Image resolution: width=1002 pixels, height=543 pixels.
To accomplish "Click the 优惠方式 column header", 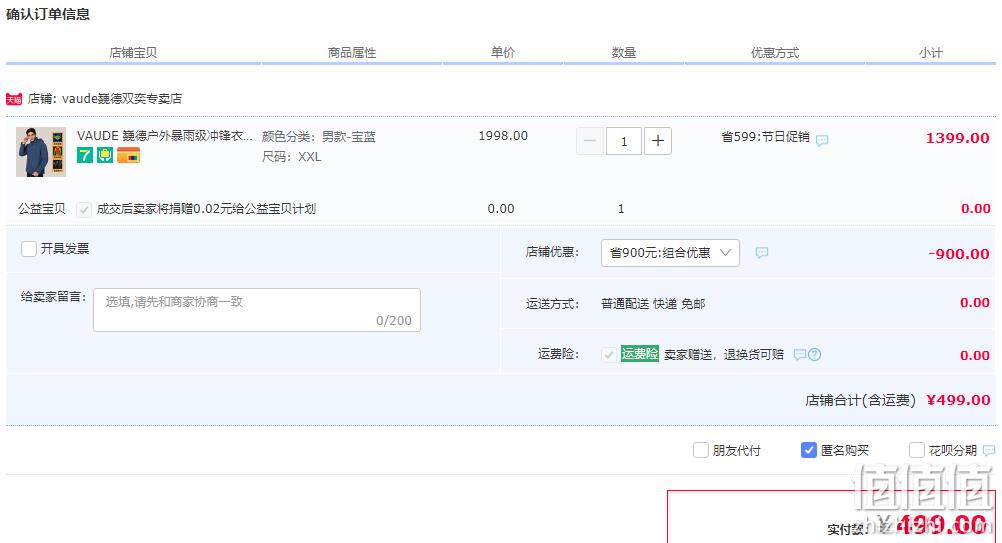I will click(x=775, y=52).
